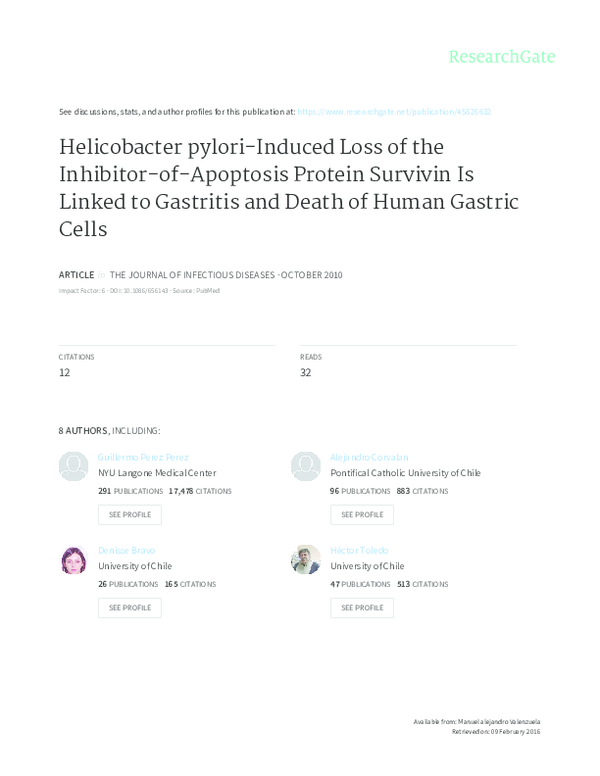
Task: Open Hector Toledo author name link
Action: click(359, 550)
